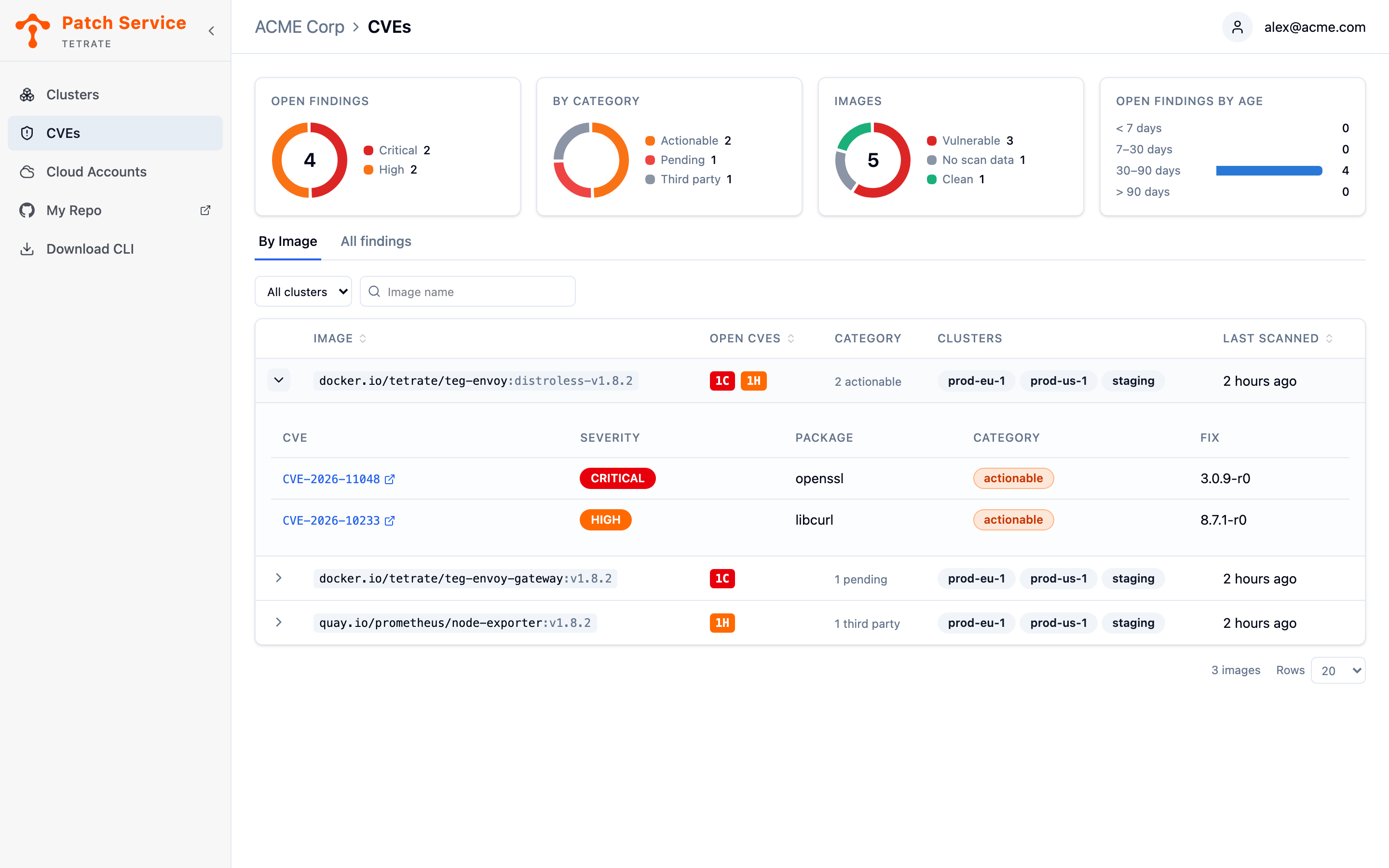Click prod-us-1 chip on teg-envoy-gateway row
This screenshot has height=868, width=1389.
(x=1059, y=578)
